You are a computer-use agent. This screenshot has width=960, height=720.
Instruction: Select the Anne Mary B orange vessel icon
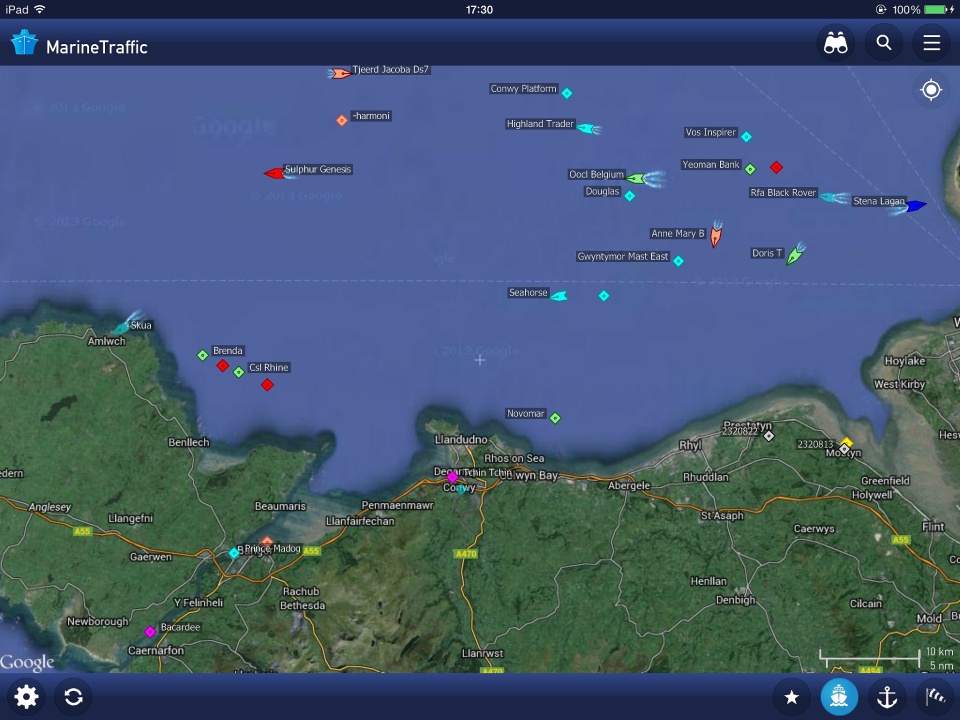pyautogui.click(x=716, y=236)
